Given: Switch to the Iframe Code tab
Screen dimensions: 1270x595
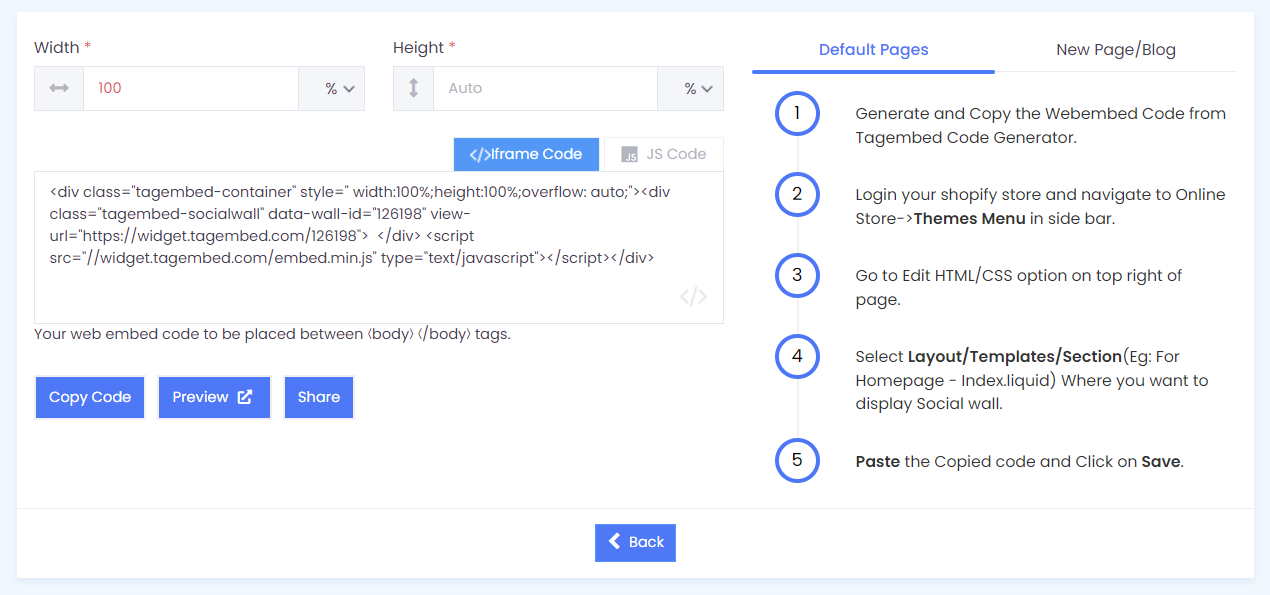Looking at the screenshot, I should pos(526,154).
